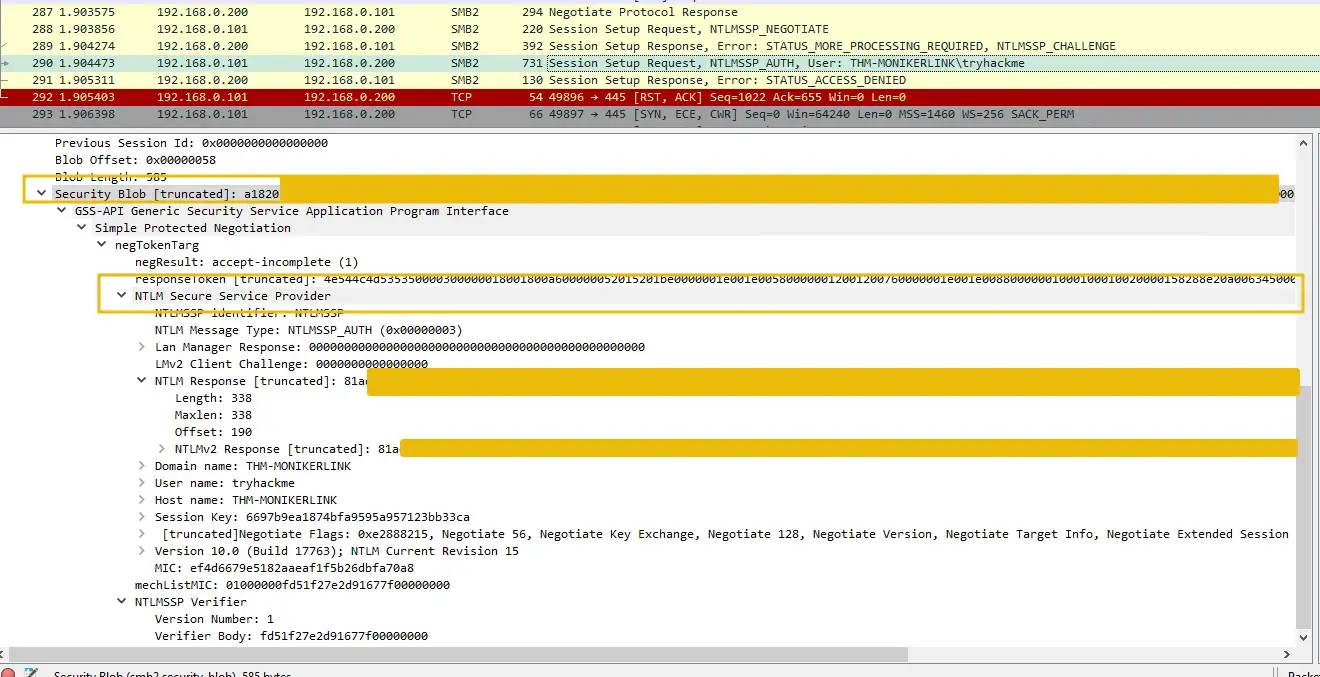Select packet 290 NTLMSSP_AUTH Session Setup Request
Image resolution: width=1320 pixels, height=677 pixels.
click(x=660, y=63)
